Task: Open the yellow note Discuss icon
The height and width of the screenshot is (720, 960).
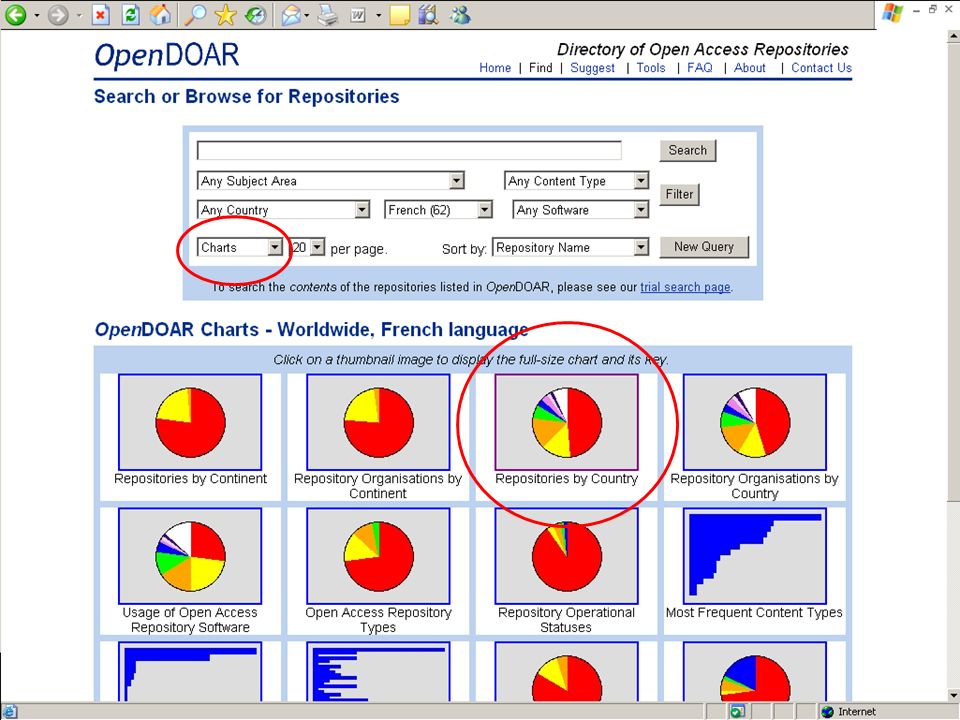Action: point(399,15)
